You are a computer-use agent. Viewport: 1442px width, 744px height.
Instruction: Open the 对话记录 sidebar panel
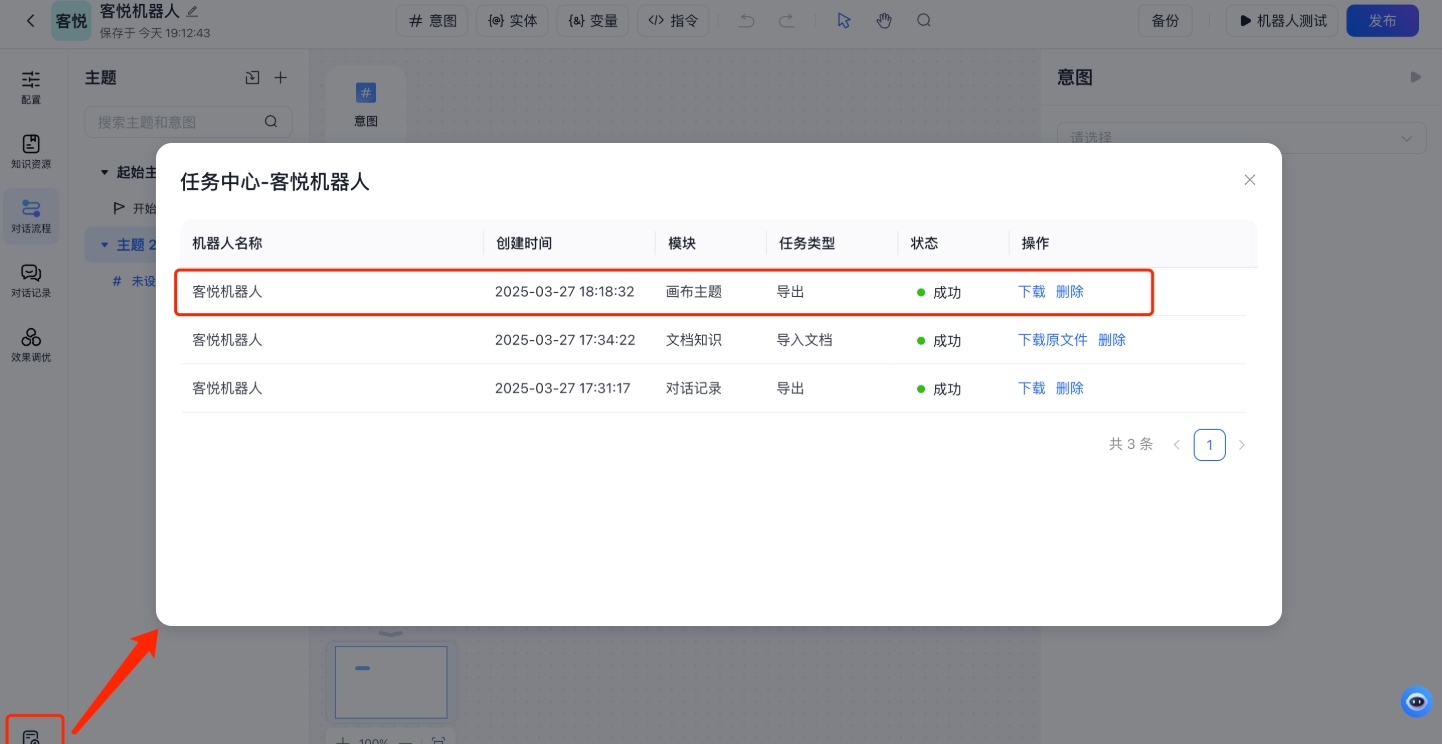[31, 280]
